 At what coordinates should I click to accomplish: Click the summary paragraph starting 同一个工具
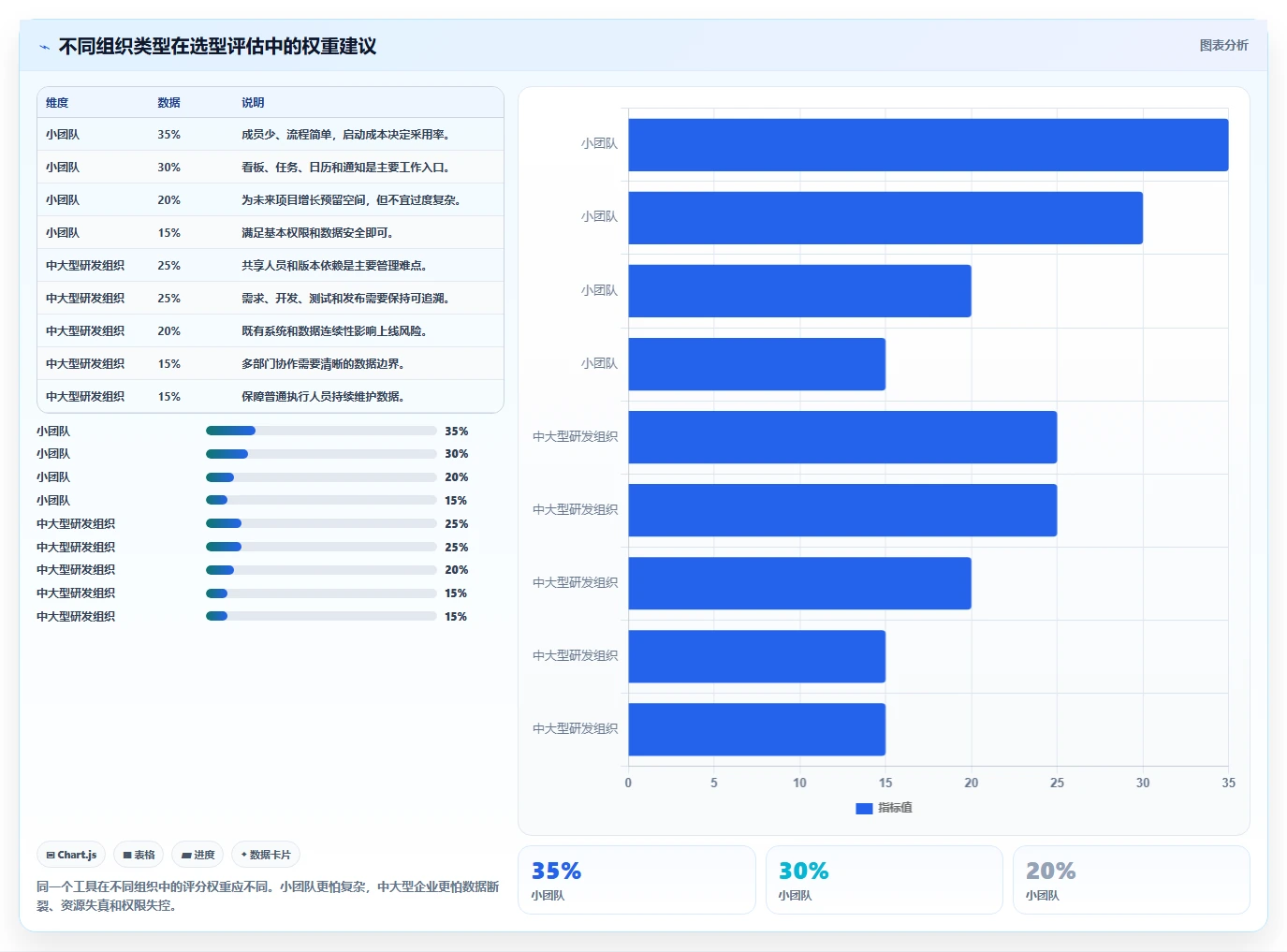click(x=268, y=896)
